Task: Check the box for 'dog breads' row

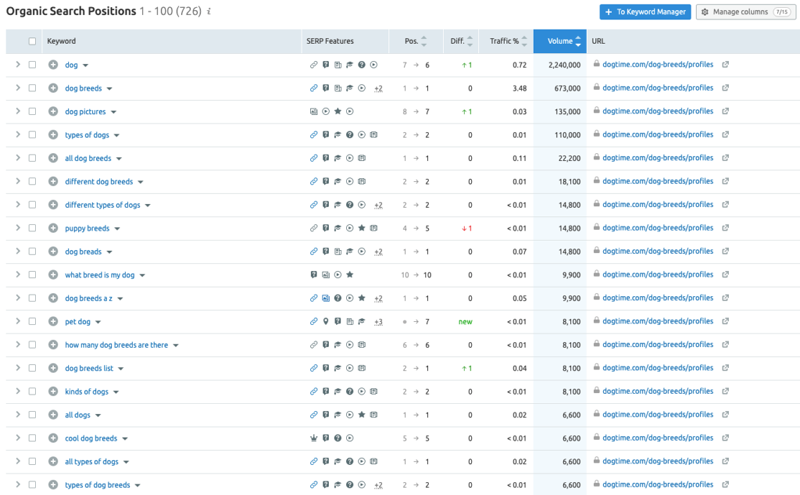Action: click(32, 251)
